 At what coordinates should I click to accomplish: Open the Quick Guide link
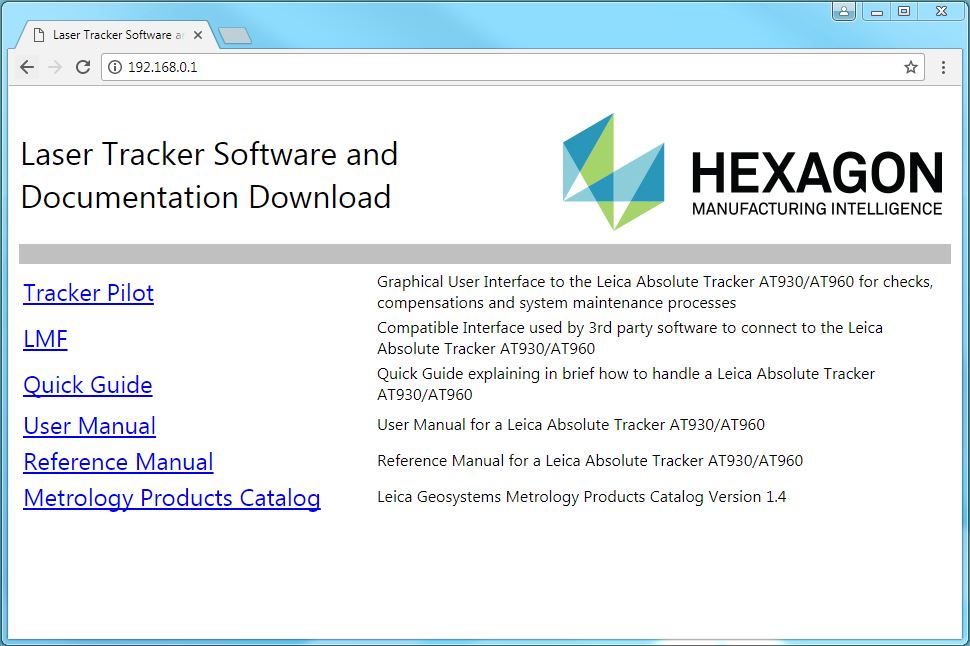tap(87, 385)
